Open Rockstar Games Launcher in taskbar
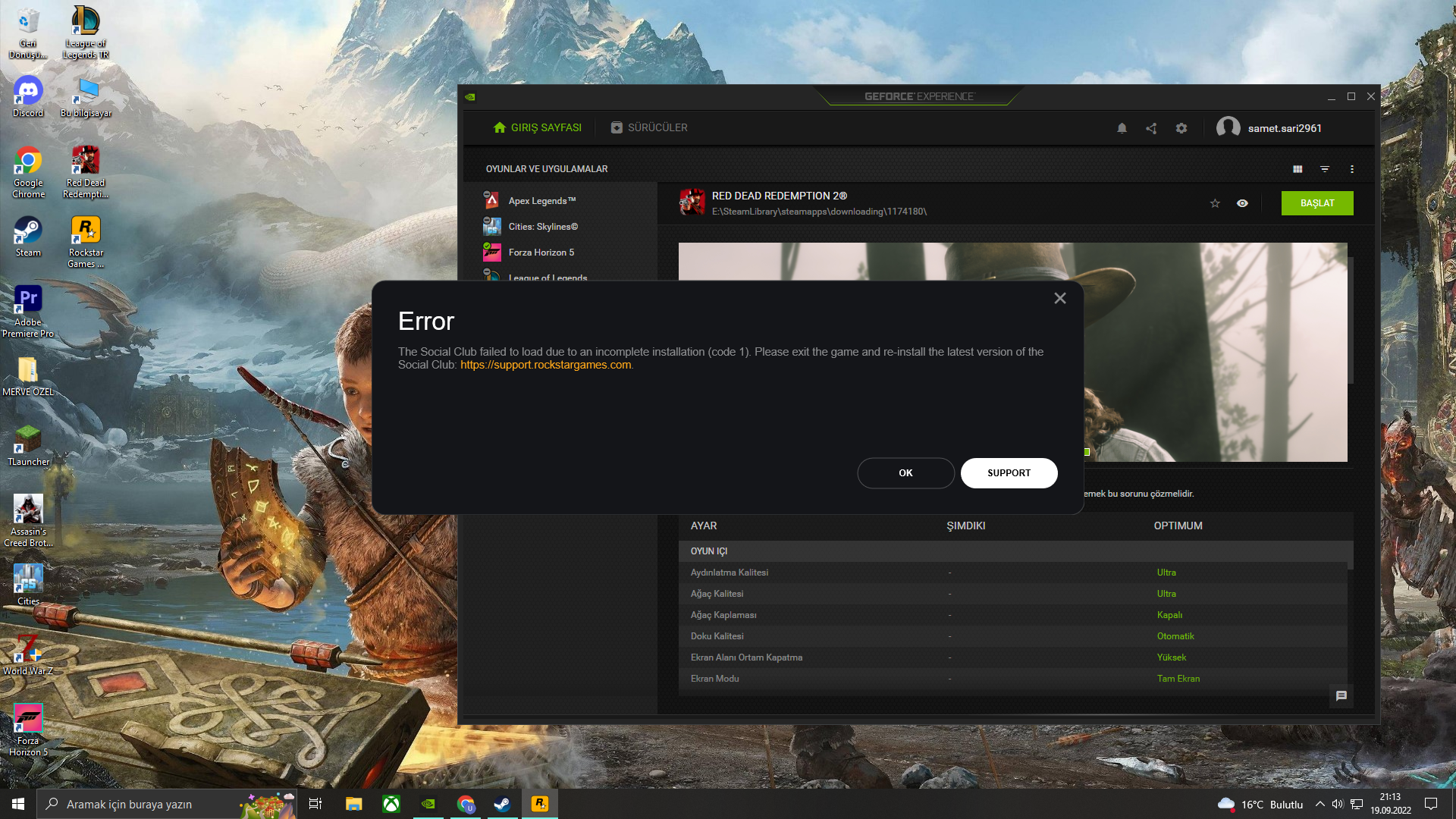1456x819 pixels. coord(540,804)
